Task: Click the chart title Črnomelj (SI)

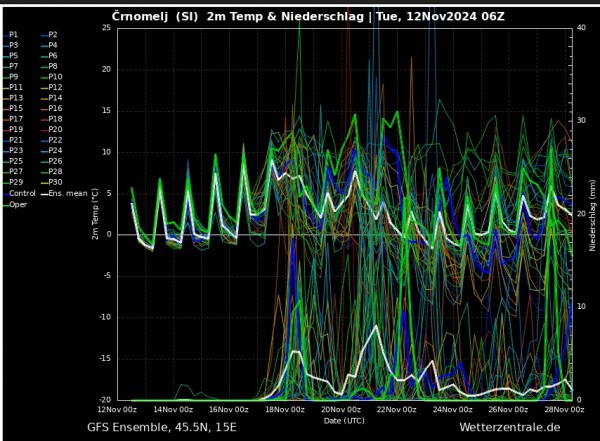Action: pyautogui.click(x=155, y=16)
